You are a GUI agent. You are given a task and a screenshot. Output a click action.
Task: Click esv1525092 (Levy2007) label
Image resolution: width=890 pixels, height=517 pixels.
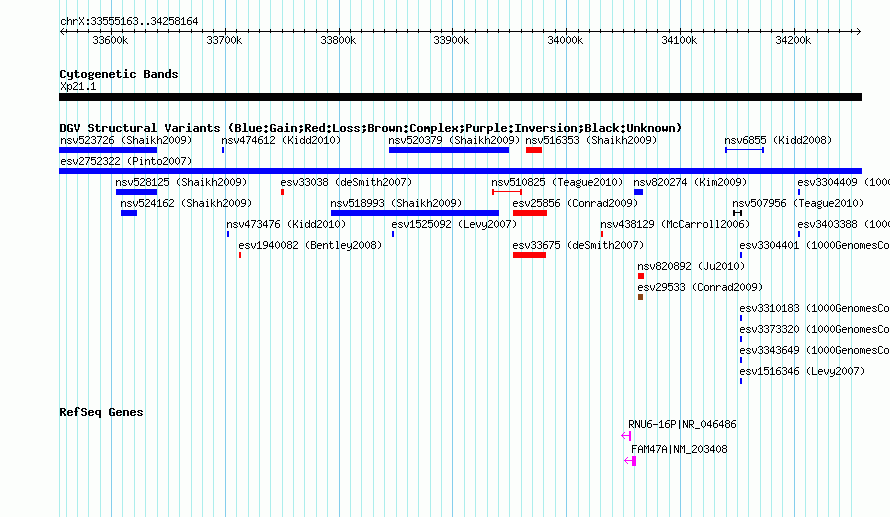coord(454,224)
